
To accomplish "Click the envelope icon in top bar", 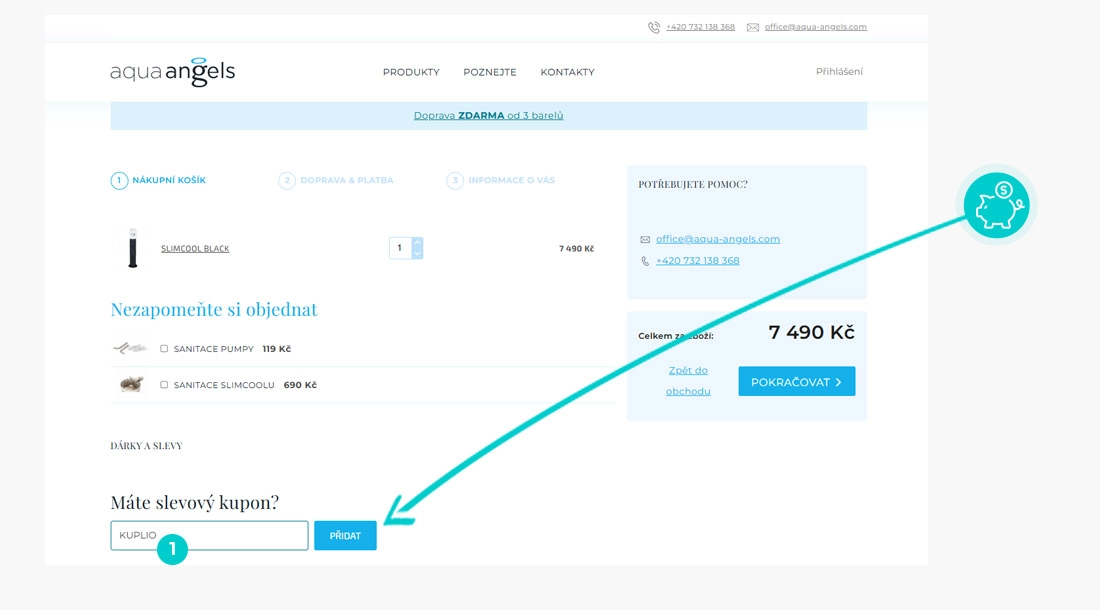I will pos(753,27).
